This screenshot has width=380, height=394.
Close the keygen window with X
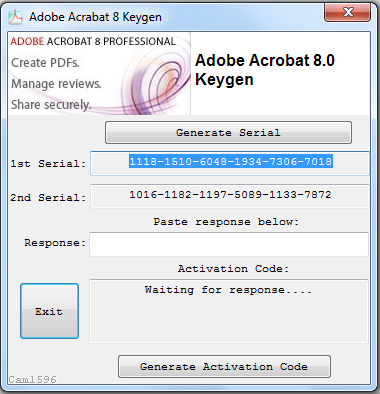[347, 12]
